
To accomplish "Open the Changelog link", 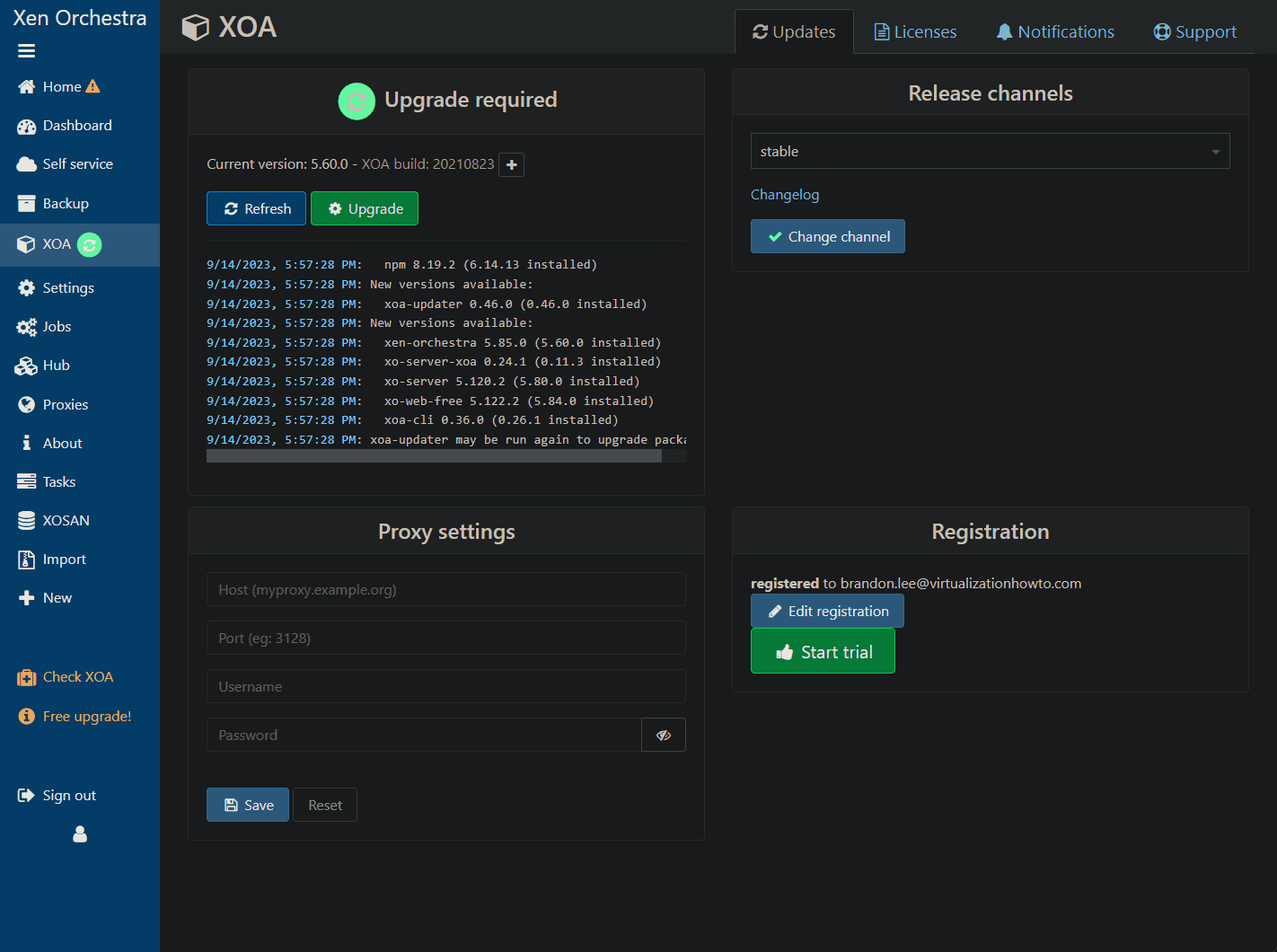I will (785, 195).
